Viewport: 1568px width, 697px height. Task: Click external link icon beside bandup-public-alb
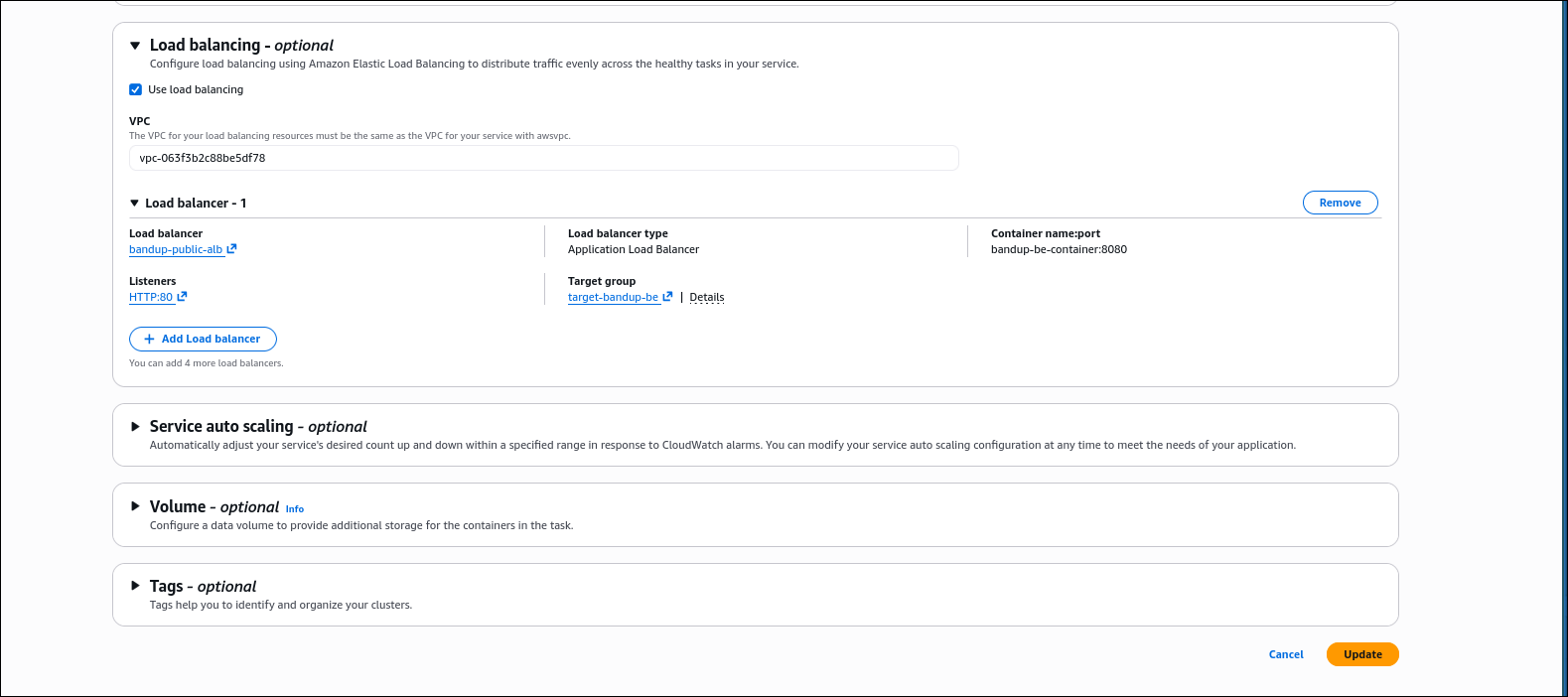coord(231,249)
